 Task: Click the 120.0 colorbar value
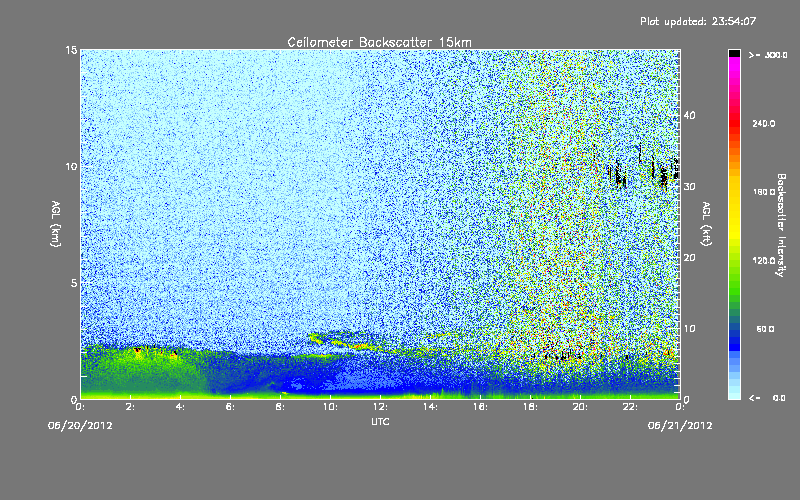(x=763, y=261)
